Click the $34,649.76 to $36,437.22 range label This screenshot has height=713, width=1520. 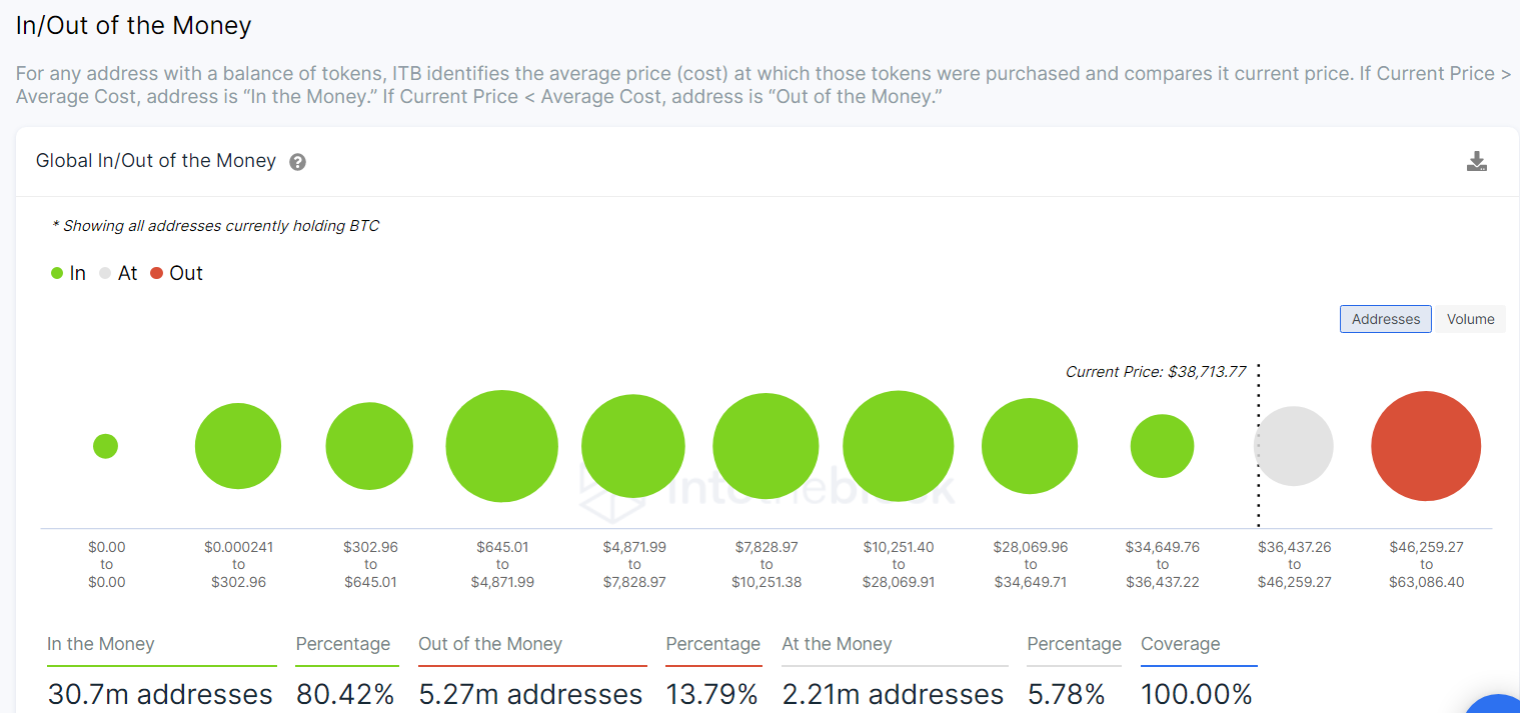click(x=1162, y=564)
